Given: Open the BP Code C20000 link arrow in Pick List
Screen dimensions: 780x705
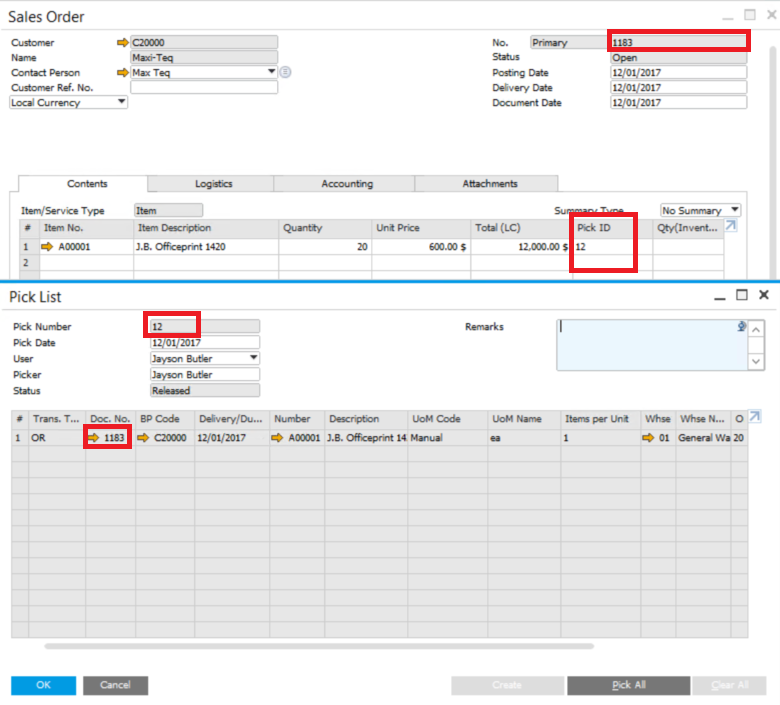Looking at the screenshot, I should 143,437.
